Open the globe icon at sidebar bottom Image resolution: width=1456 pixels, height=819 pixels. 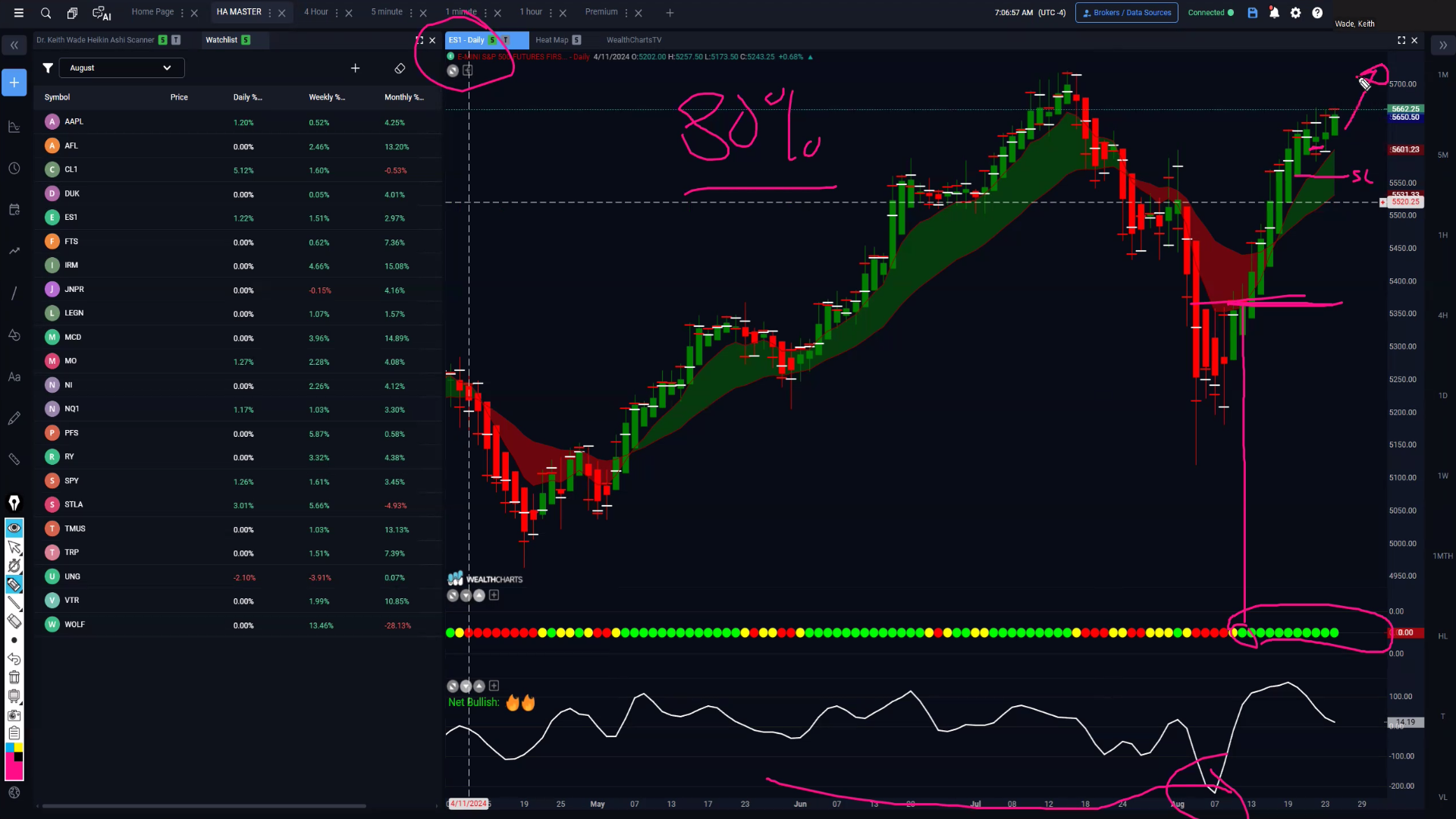(x=14, y=792)
